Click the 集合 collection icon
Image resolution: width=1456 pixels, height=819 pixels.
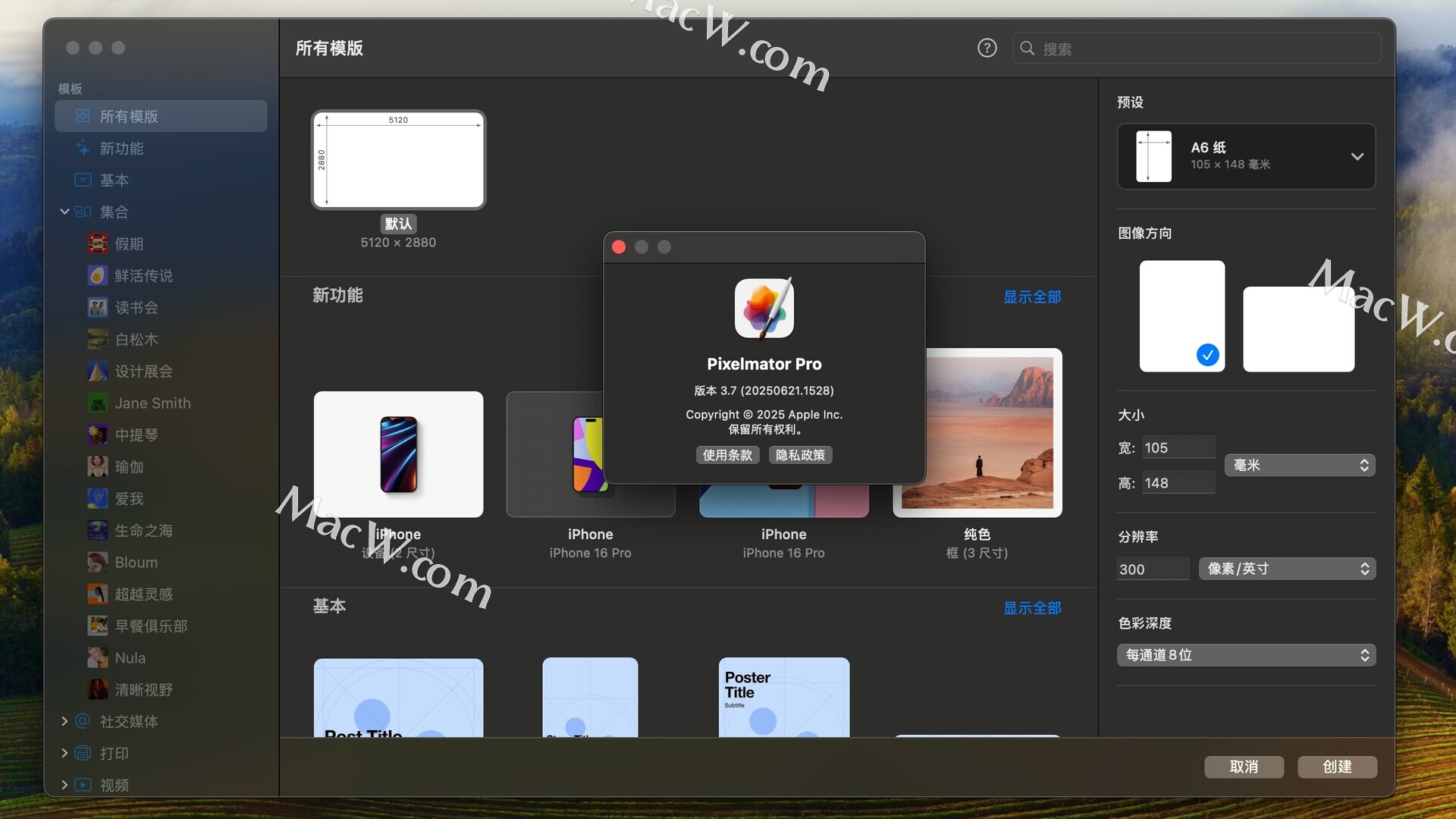83,212
